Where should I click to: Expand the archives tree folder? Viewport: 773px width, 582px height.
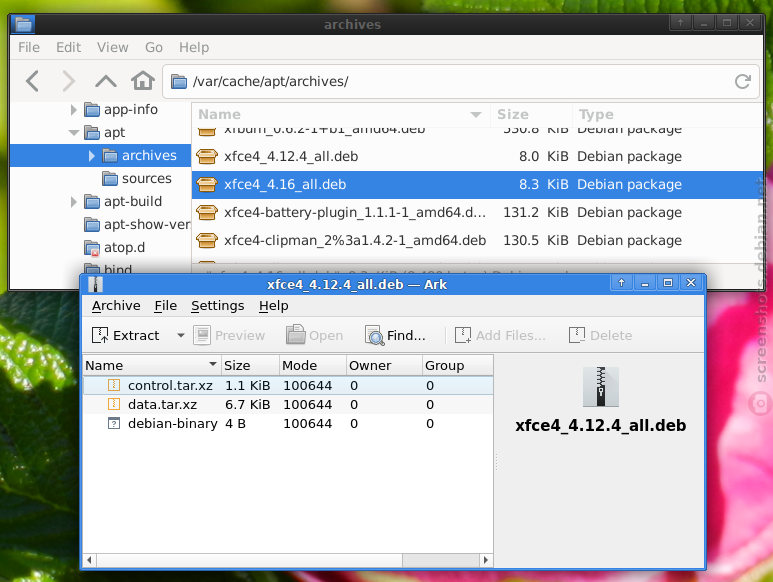tap(92, 156)
